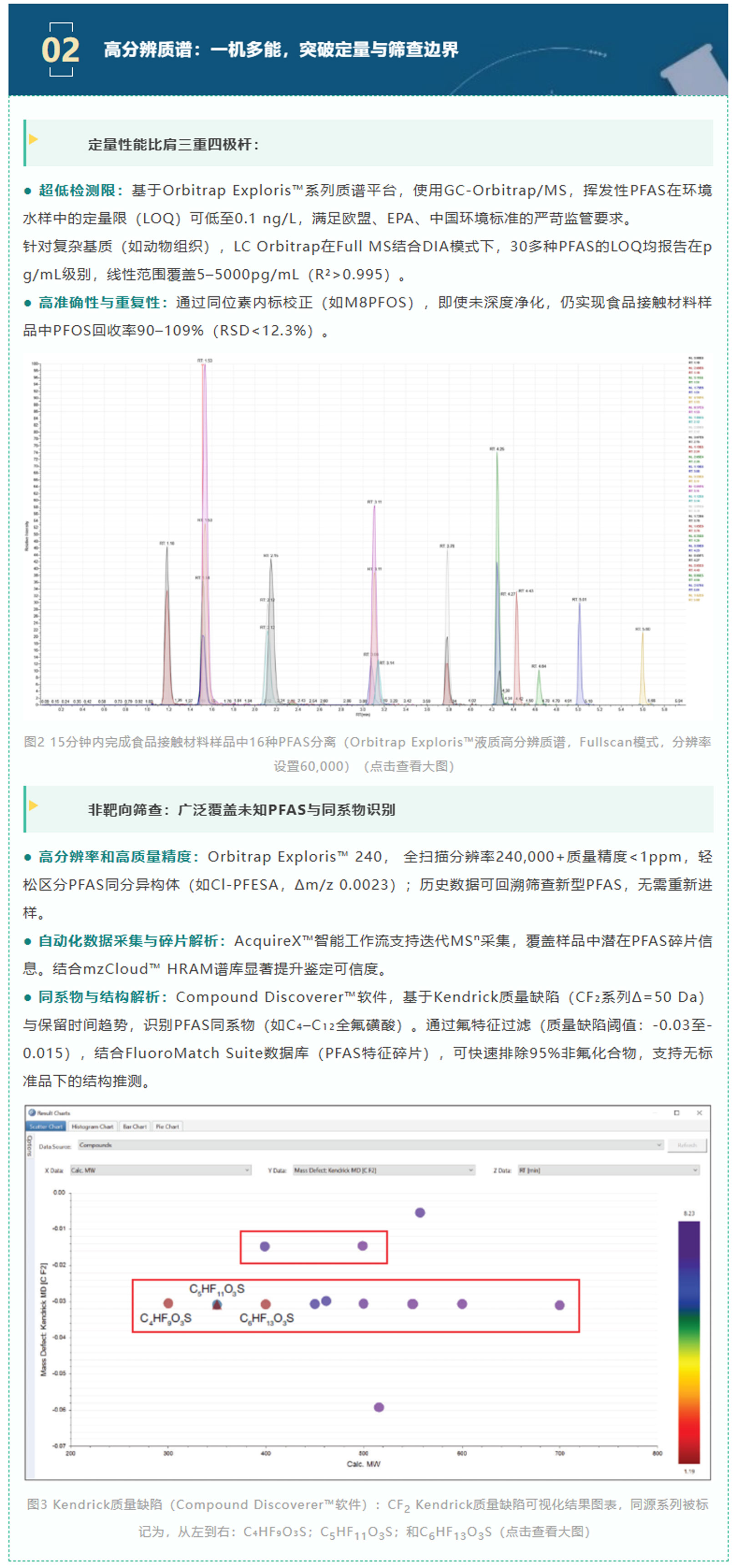The image size is (733, 1568).
Task: Click the C6HF13O3S point label
Action: [x=267, y=1318]
